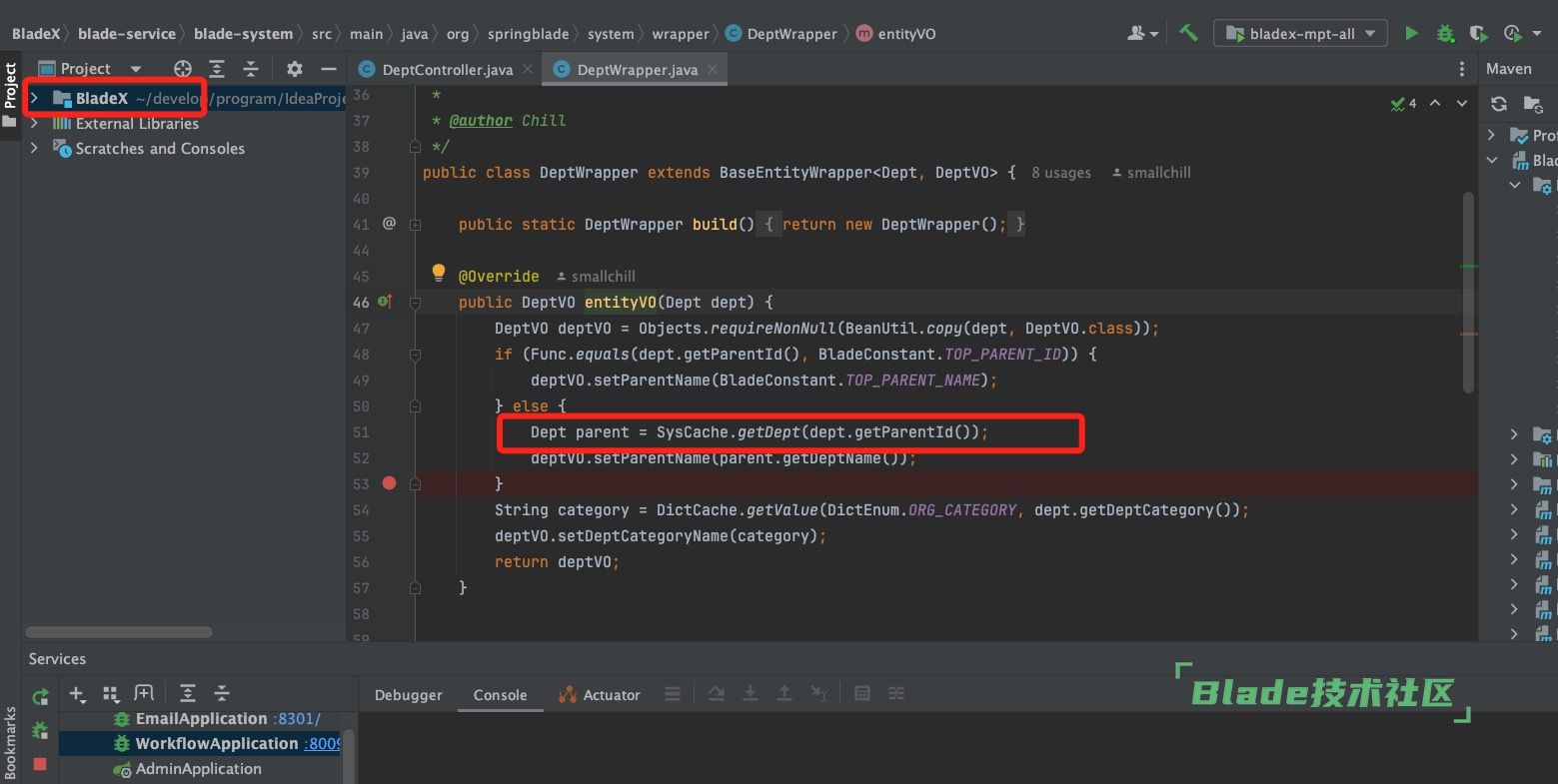Select the Console tab

(500, 695)
